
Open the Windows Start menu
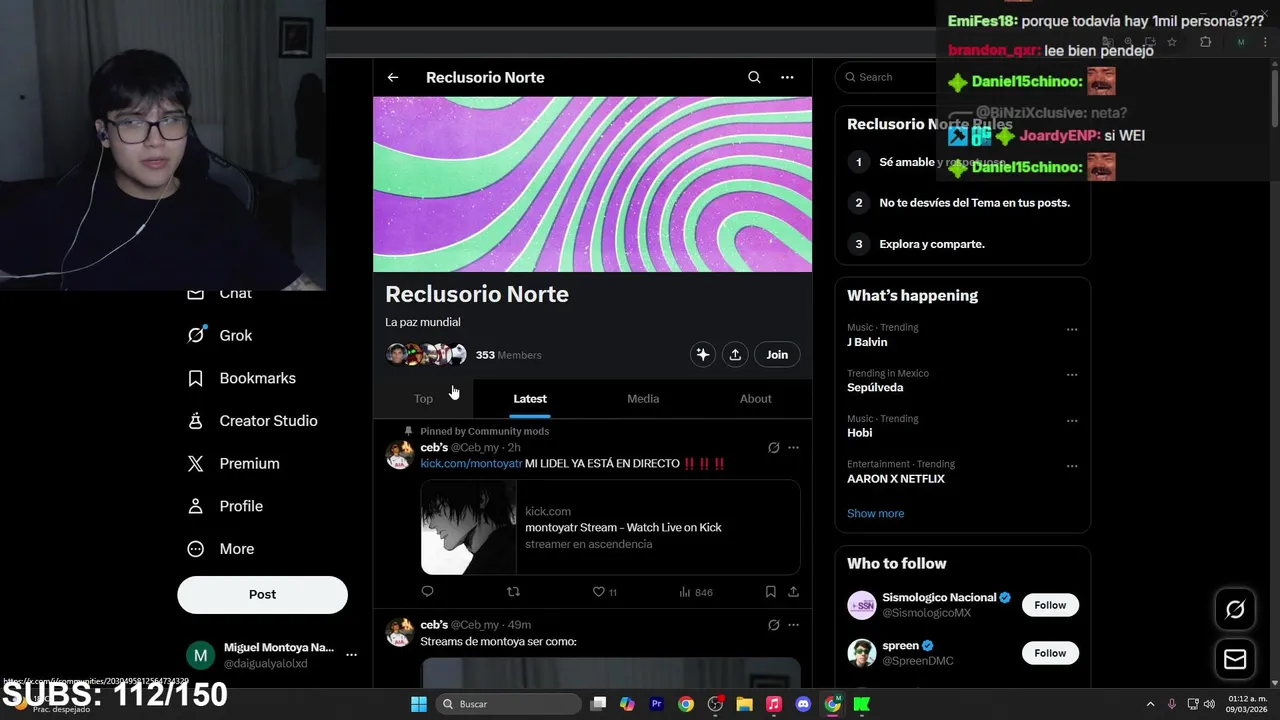[419, 704]
